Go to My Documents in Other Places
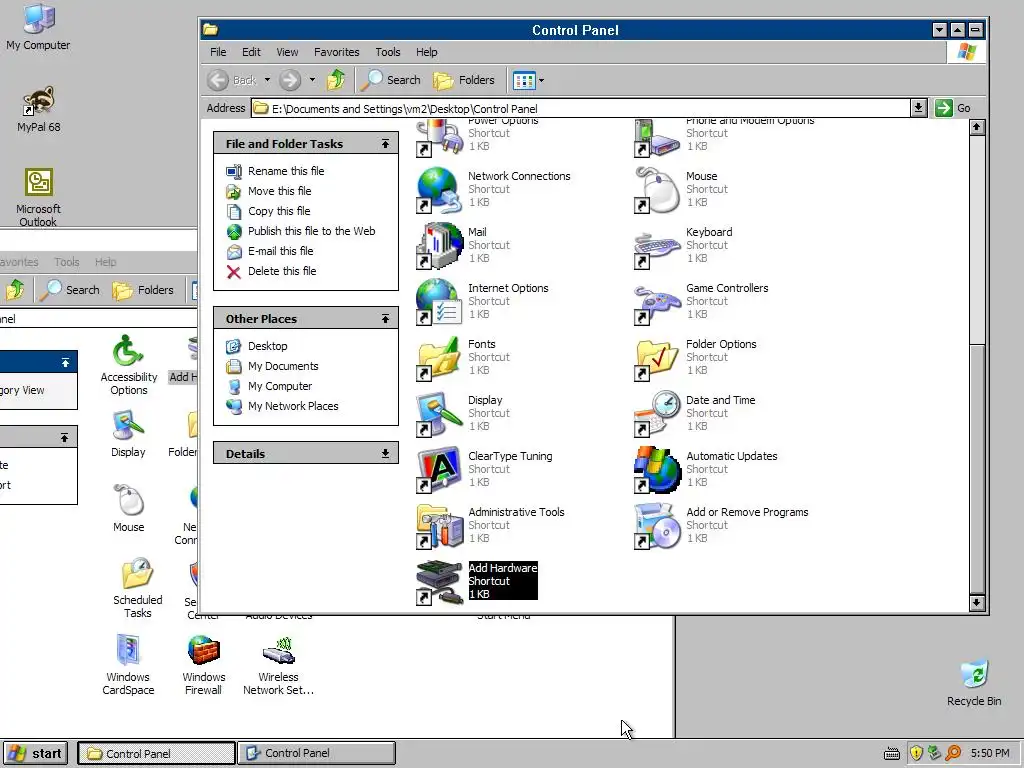The width and height of the screenshot is (1024, 768). coord(283,366)
